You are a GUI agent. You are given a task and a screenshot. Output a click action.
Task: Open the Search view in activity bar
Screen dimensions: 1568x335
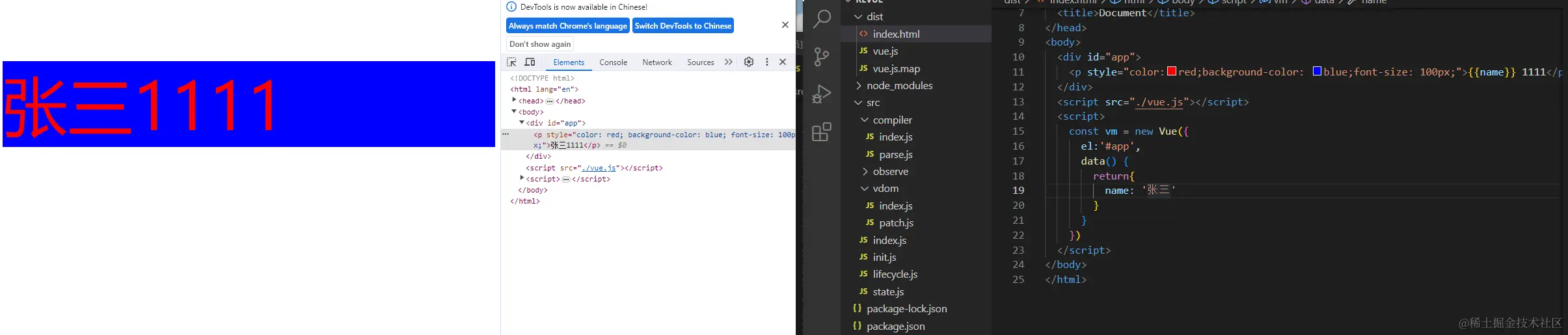click(x=822, y=19)
